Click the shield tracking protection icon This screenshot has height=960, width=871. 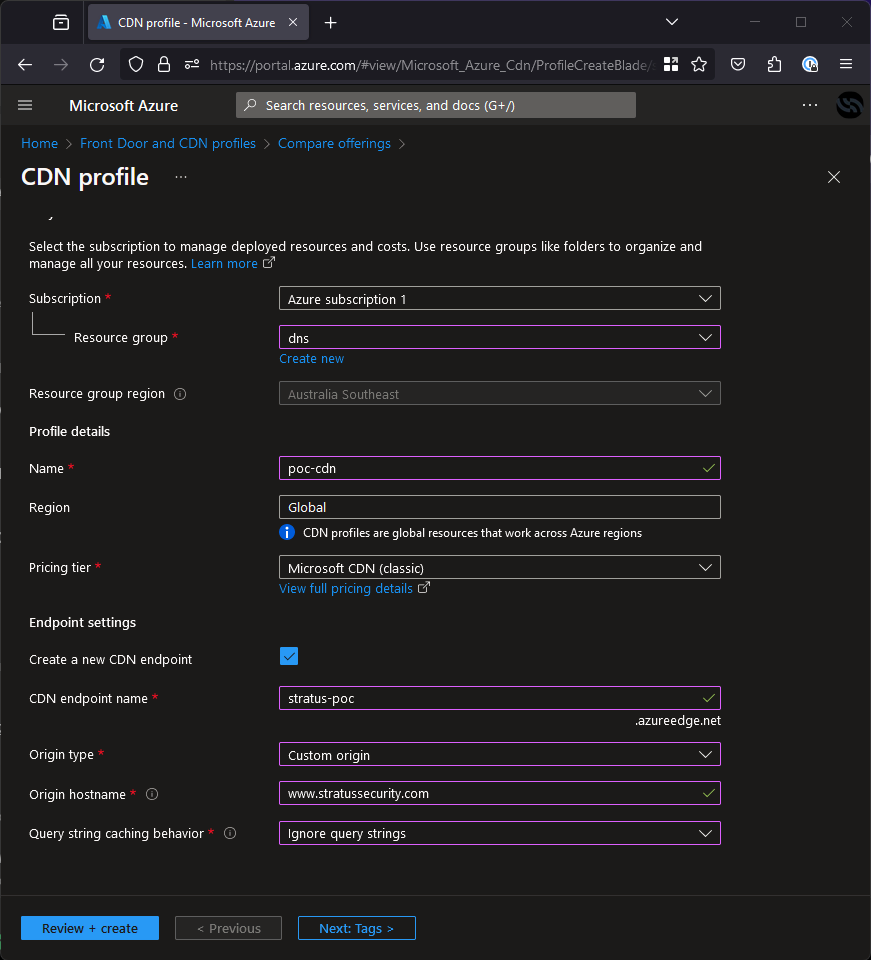[x=136, y=64]
